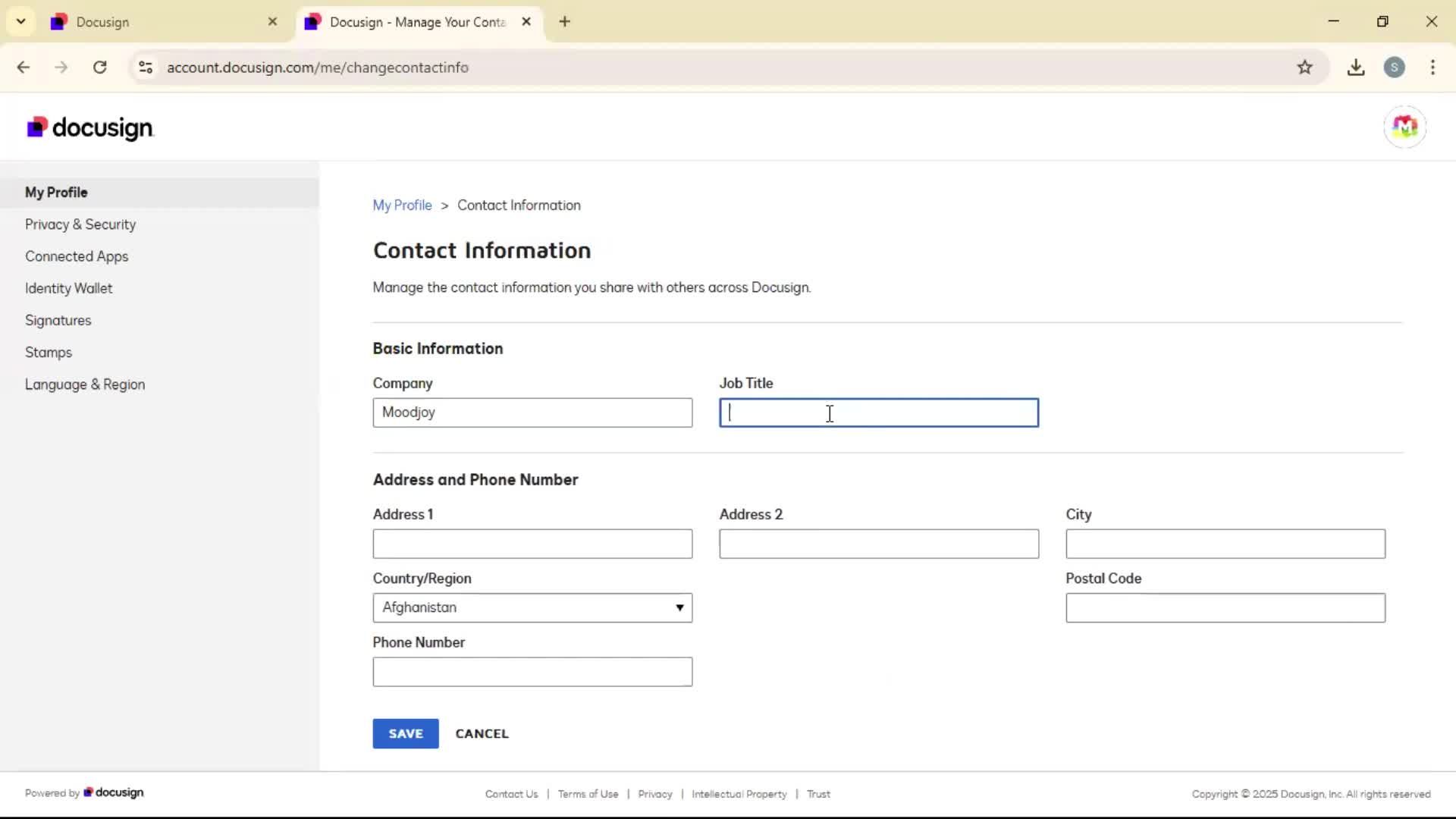
Task: Open Stamps section
Action: (x=49, y=353)
